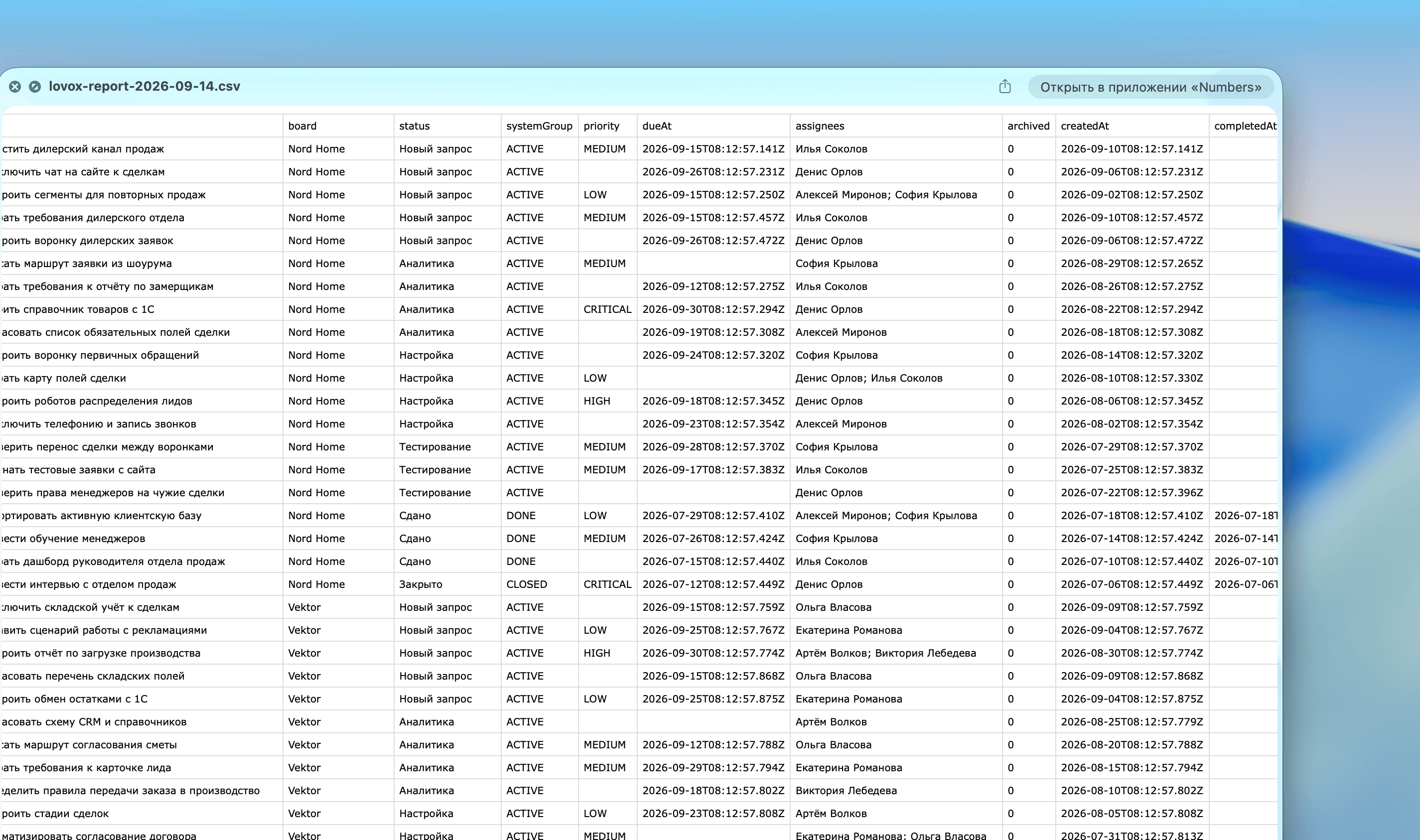1420x840 pixels.
Task: Click 'асовать схему CRM и справочников' row title
Action: coord(94,722)
